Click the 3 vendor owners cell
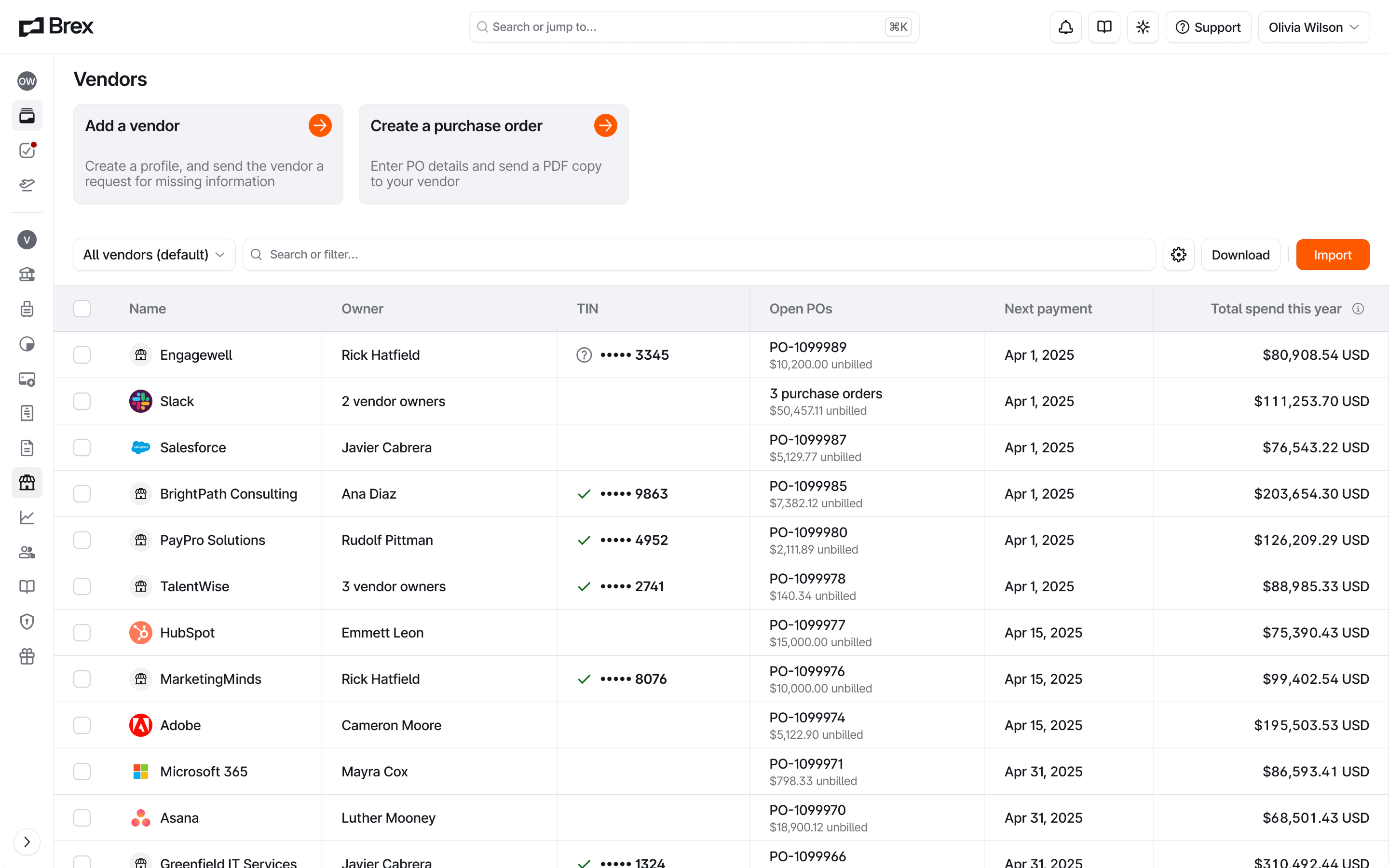1389x868 pixels. click(x=393, y=586)
